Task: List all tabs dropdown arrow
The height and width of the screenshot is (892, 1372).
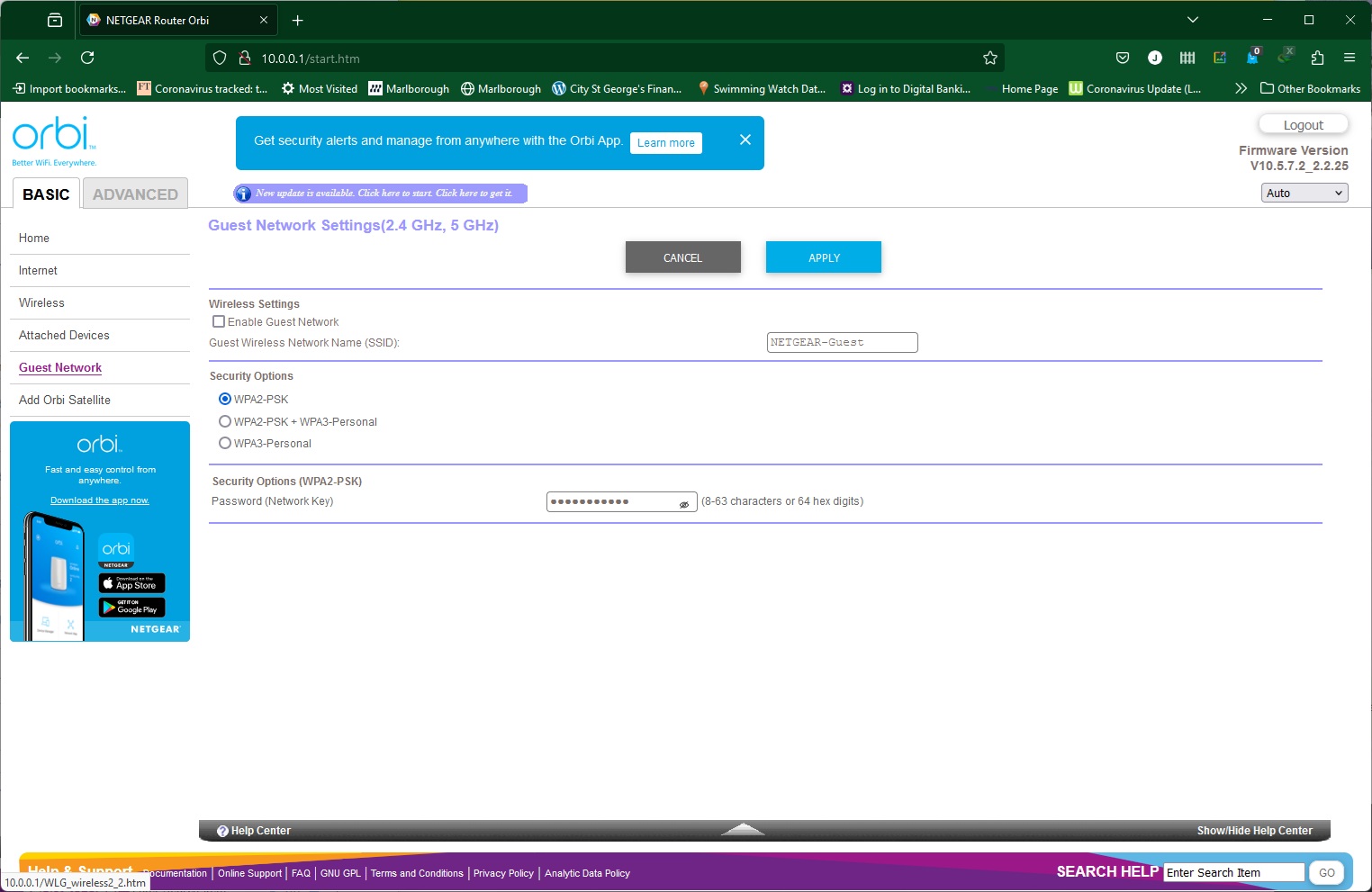Action: (x=1193, y=20)
